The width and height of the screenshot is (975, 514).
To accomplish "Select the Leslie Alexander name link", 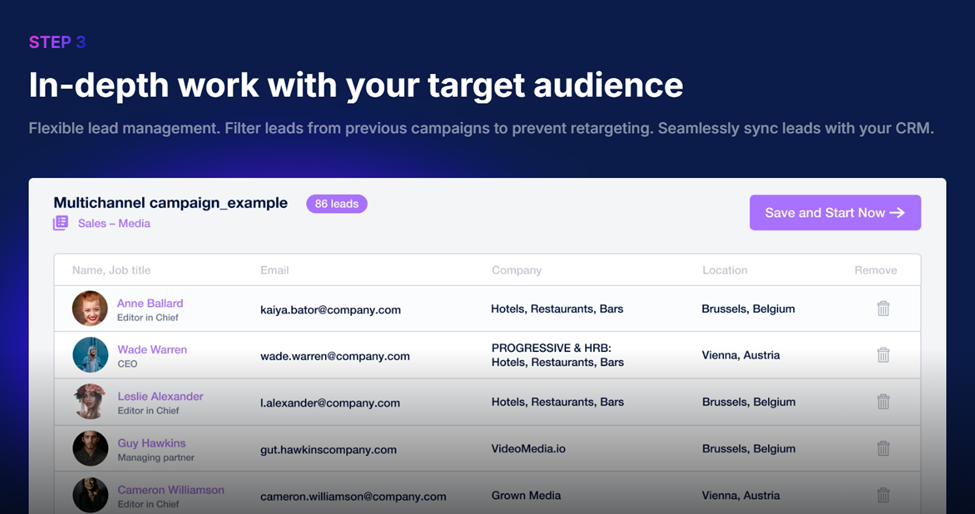I will 160,397.
